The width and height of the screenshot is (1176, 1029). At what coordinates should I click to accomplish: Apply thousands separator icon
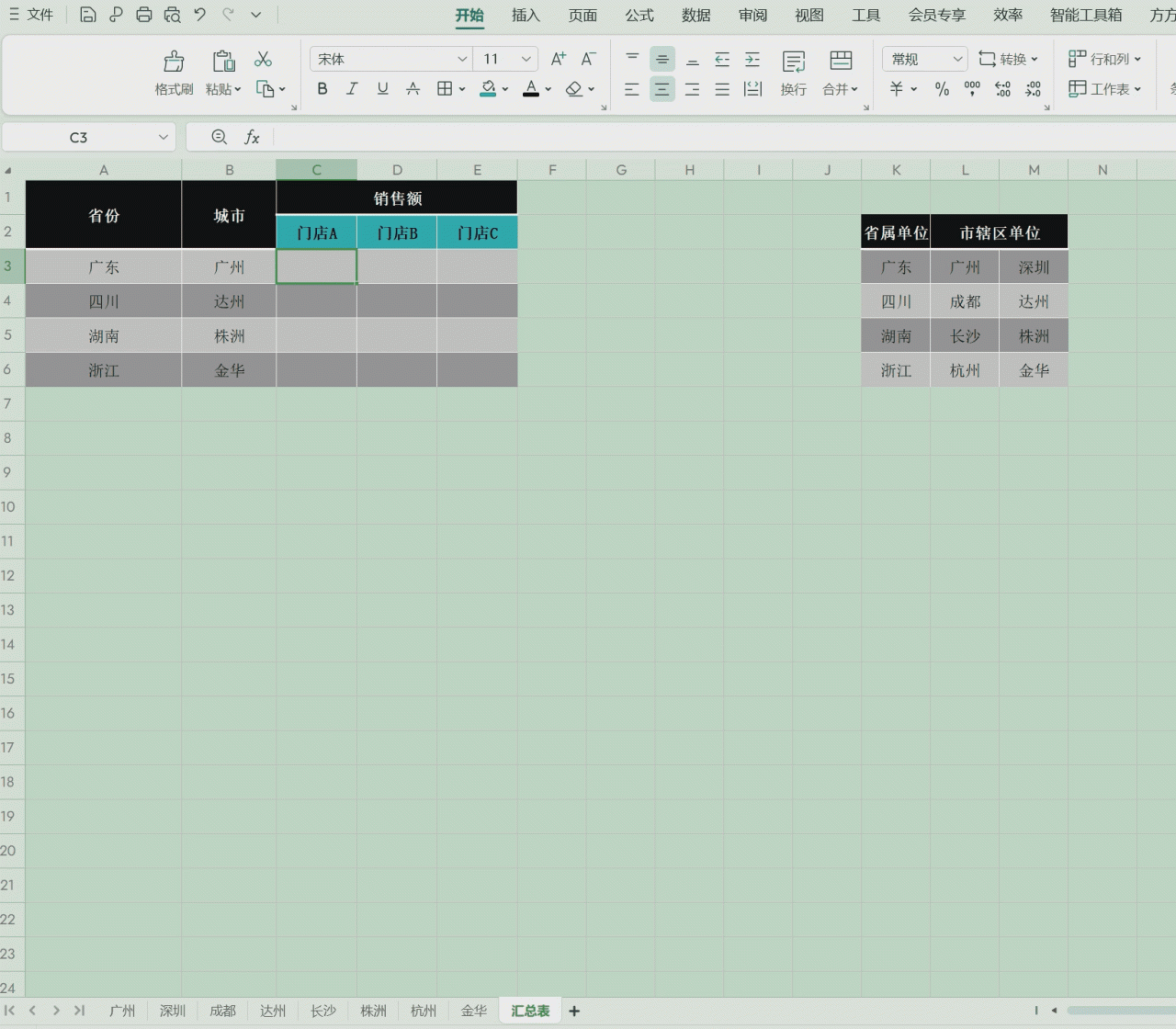pyautogui.click(x=972, y=89)
